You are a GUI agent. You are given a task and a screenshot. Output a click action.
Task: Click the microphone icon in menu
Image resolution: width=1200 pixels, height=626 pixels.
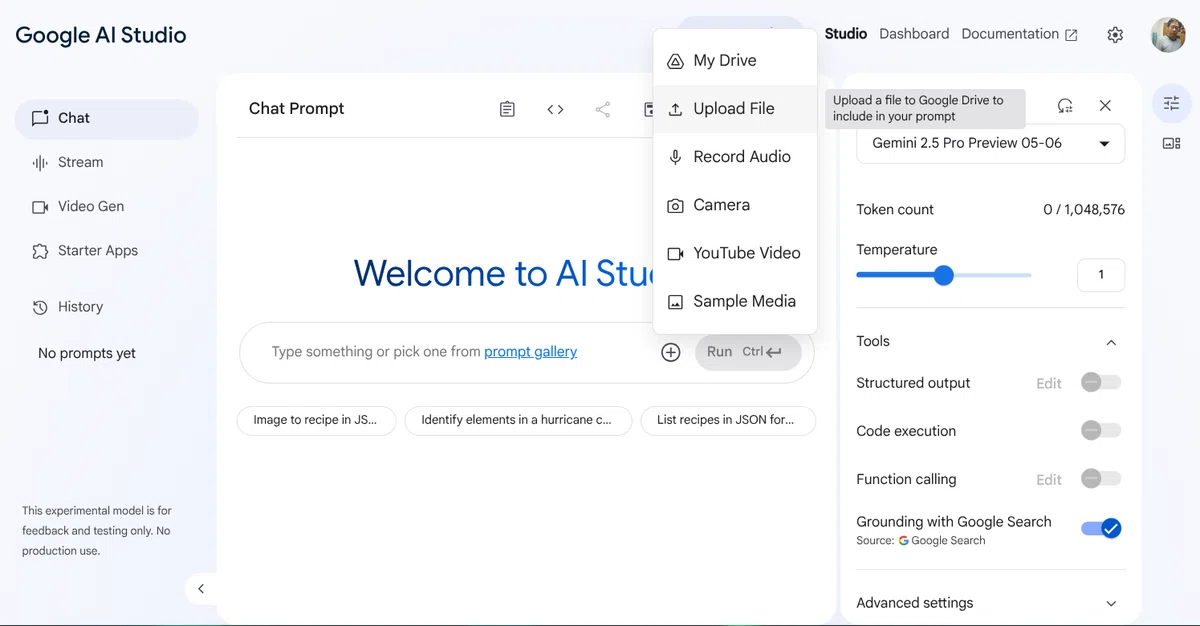tap(675, 157)
